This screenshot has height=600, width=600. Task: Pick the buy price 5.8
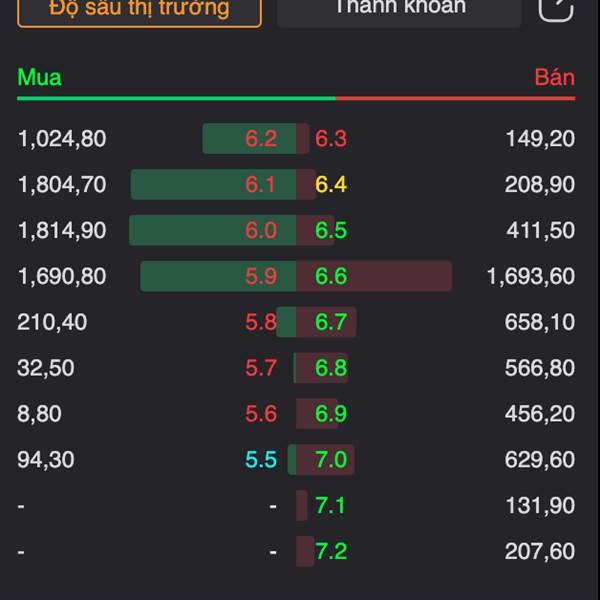(x=261, y=322)
